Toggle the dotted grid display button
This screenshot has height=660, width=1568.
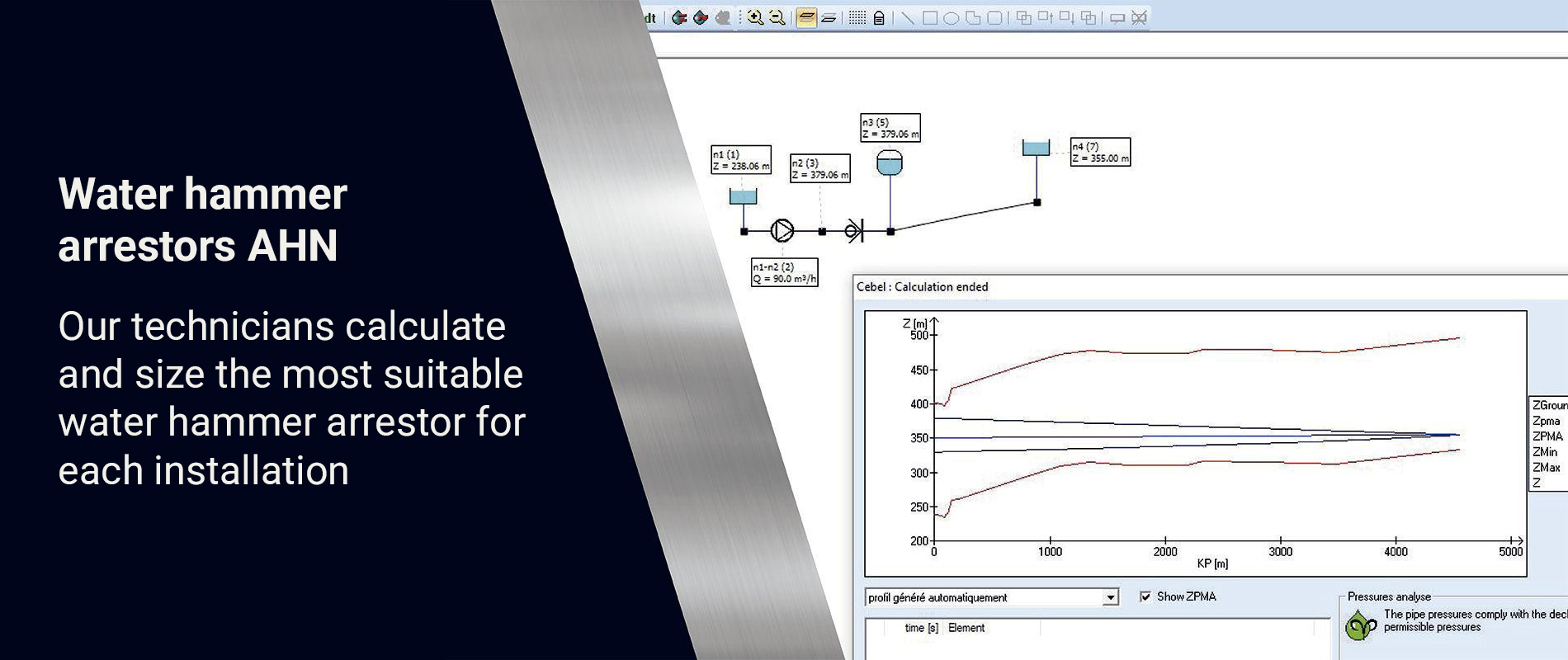(857, 17)
